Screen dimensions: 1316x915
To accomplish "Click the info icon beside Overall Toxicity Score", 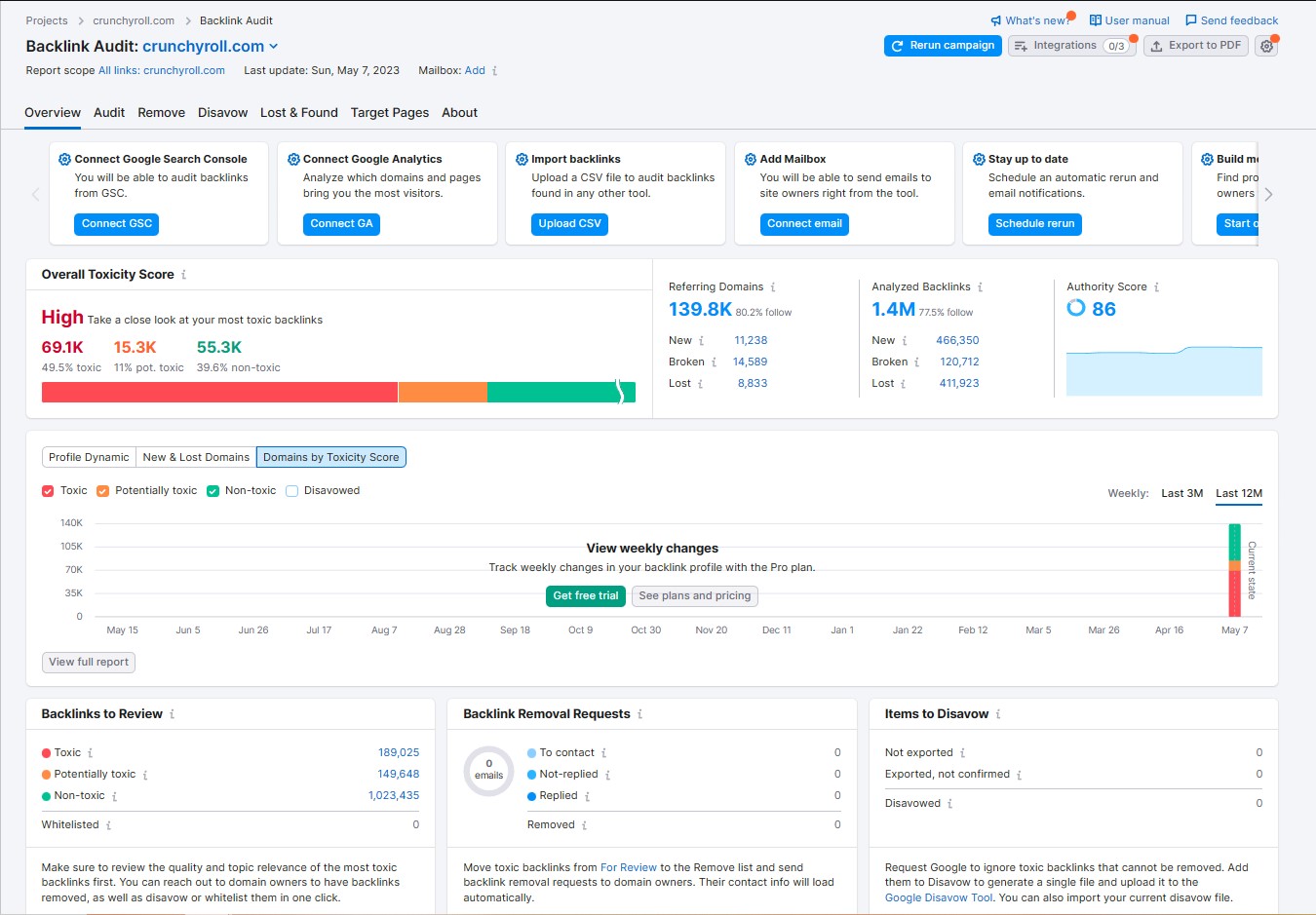I will [x=184, y=275].
